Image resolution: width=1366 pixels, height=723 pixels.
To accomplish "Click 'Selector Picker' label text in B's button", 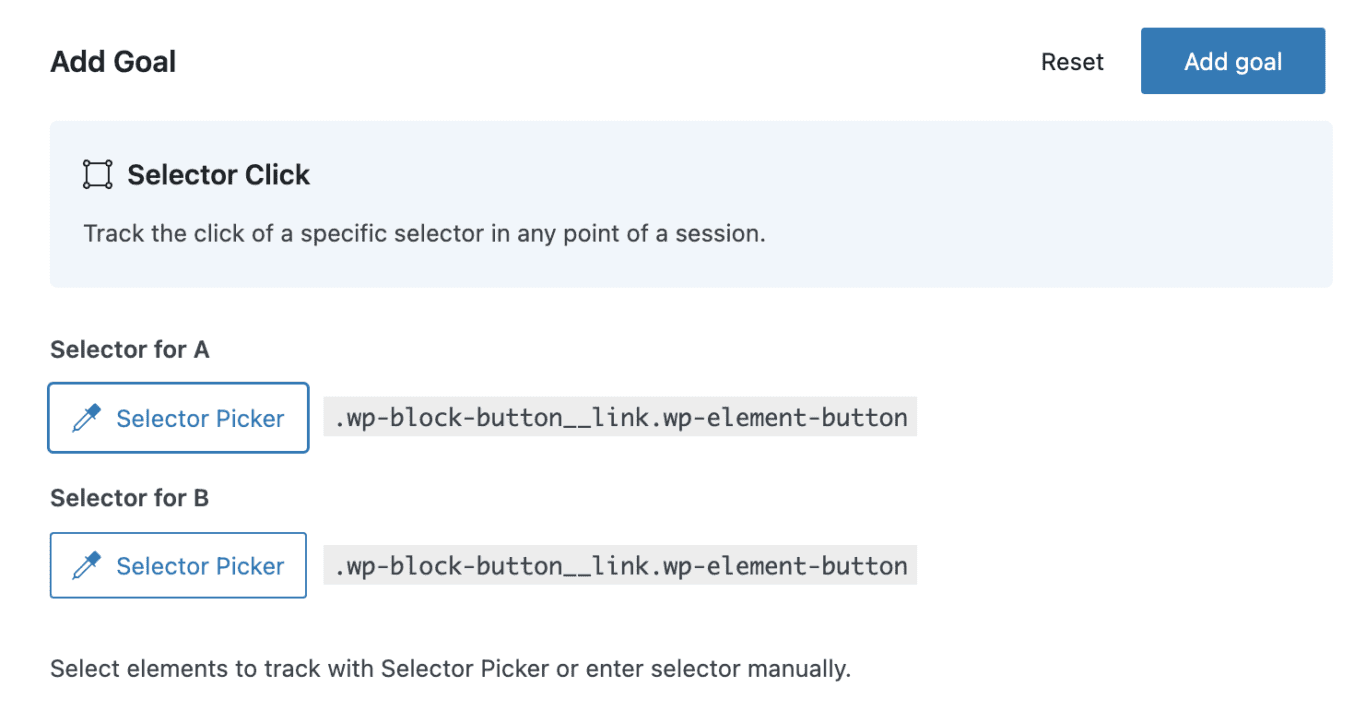I will tap(200, 566).
